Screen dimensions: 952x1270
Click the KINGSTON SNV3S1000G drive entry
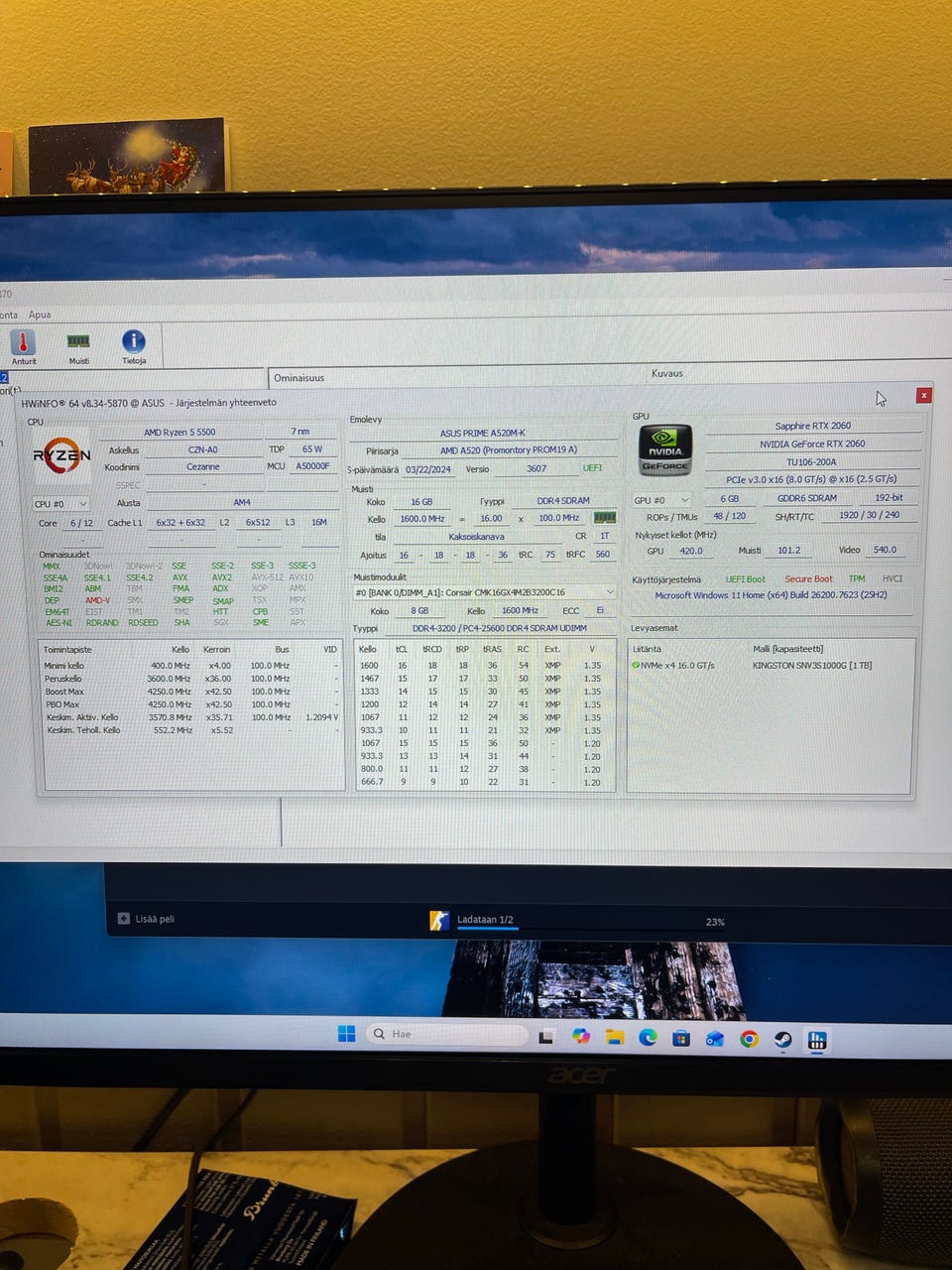click(812, 666)
